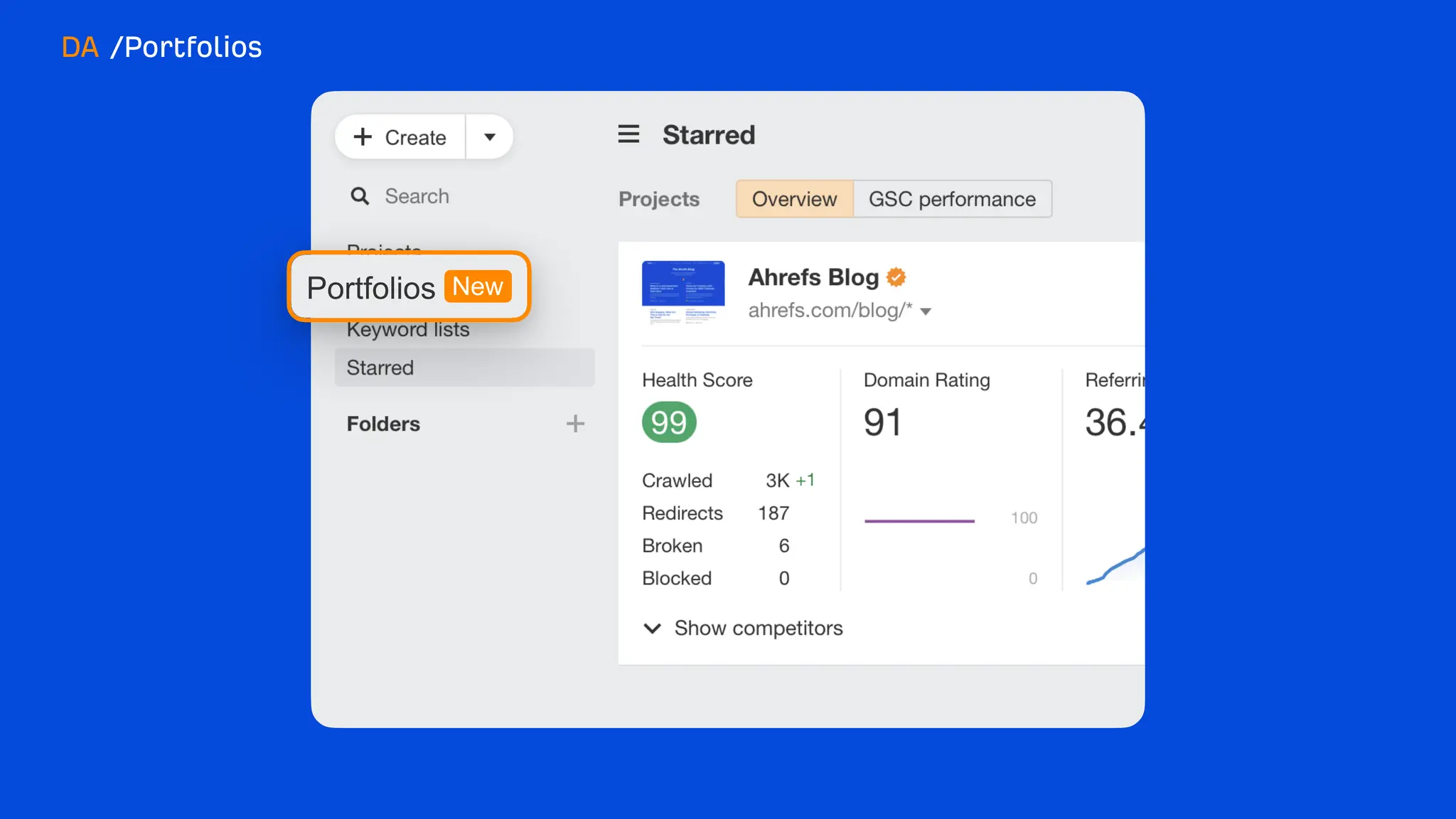Click the Domain Rating label

pyautogui.click(x=926, y=380)
